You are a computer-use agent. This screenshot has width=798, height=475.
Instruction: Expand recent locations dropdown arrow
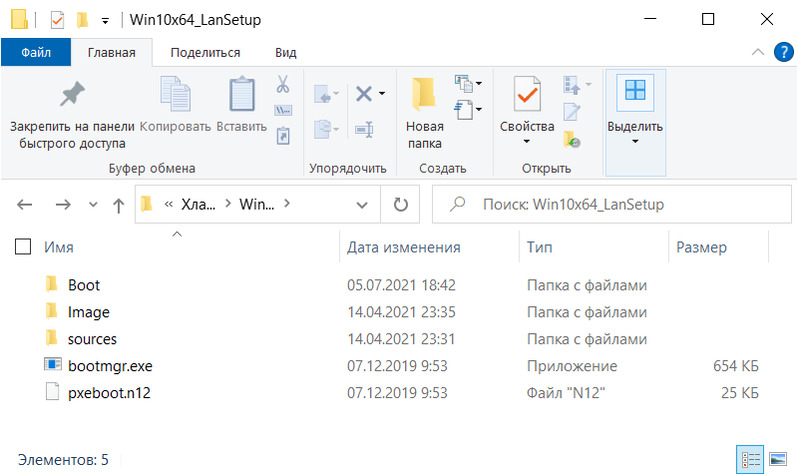click(x=93, y=205)
